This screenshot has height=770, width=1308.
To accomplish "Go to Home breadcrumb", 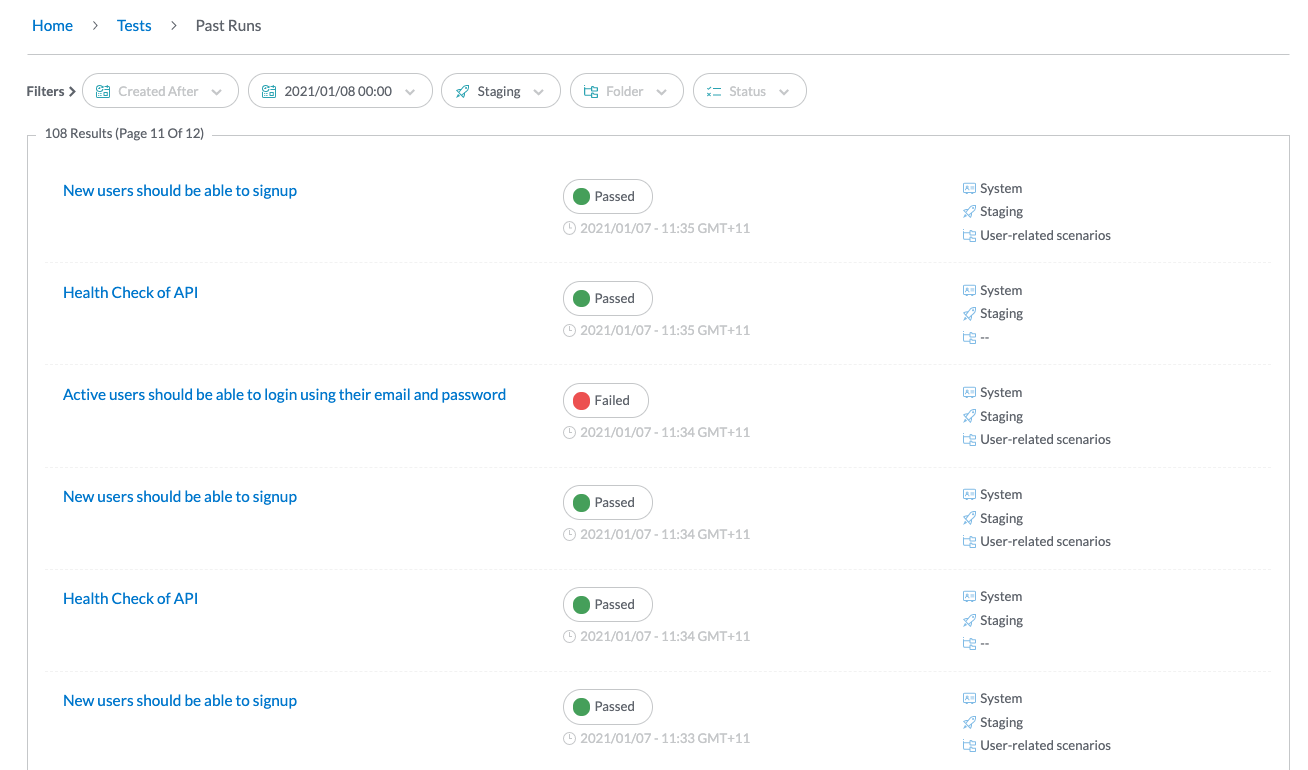I will 52,26.
